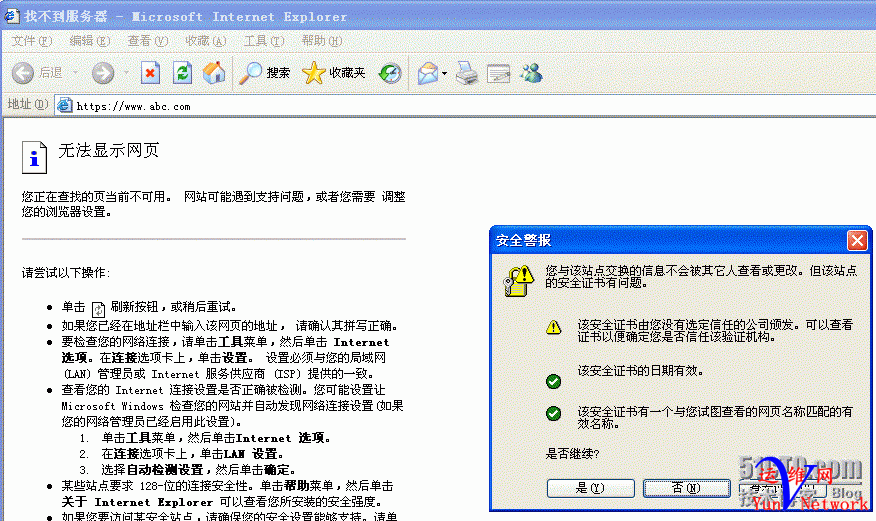Stop page loading with red X icon
876x521 pixels.
(150, 73)
